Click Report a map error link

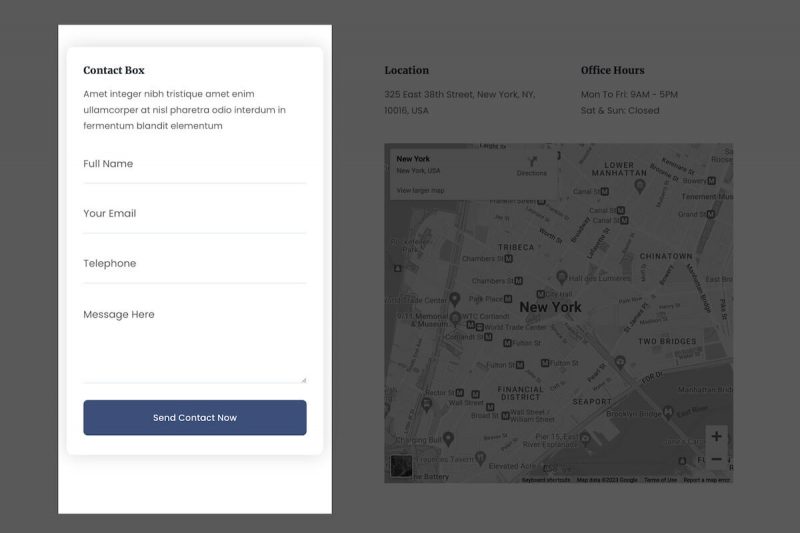pos(706,480)
